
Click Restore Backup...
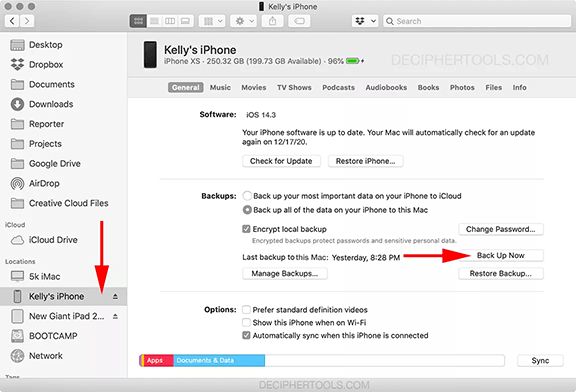pyautogui.click(x=501, y=274)
